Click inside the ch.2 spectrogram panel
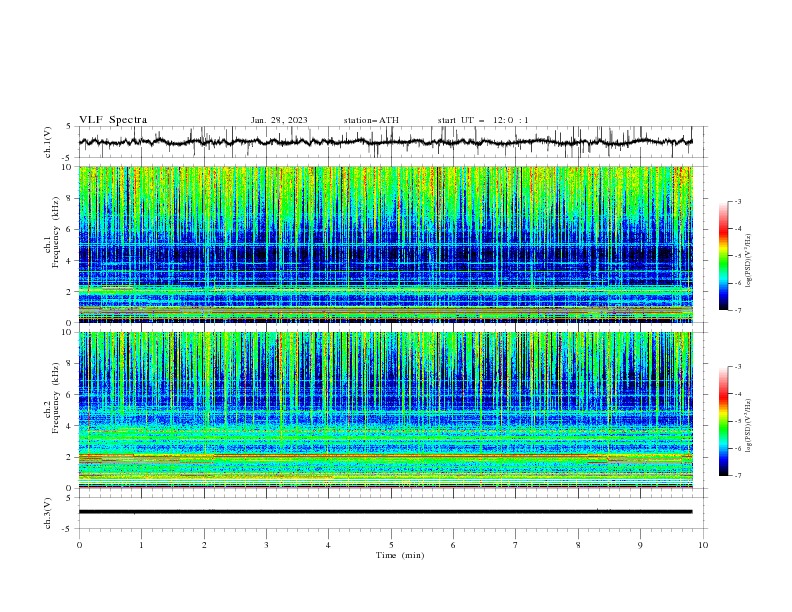The height and width of the screenshot is (612, 792). click(385, 410)
